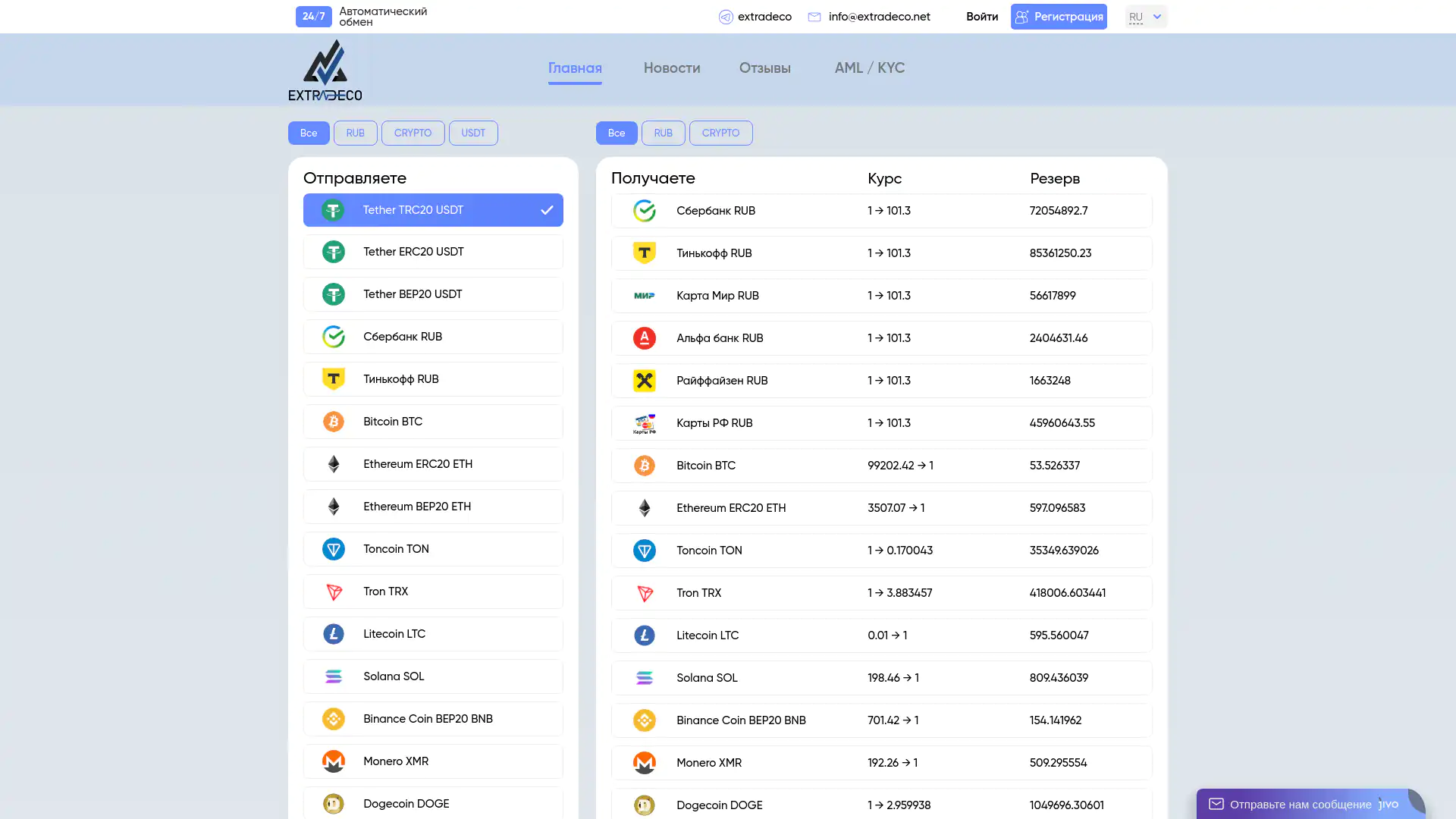Toggle the send filter to RUB
This screenshot has height=819, width=1456.
(x=355, y=133)
